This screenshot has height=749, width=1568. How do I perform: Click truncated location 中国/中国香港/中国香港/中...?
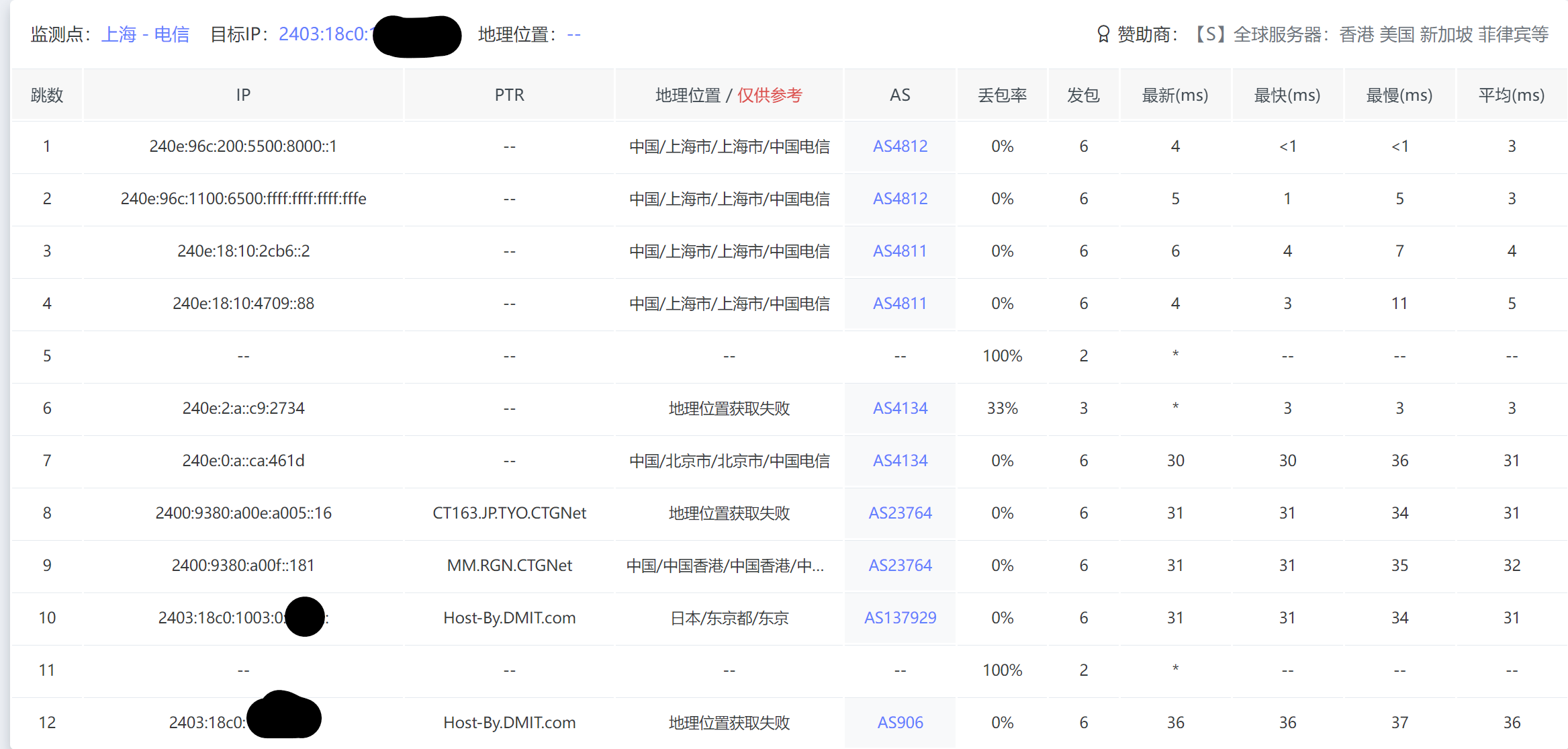pyautogui.click(x=725, y=566)
